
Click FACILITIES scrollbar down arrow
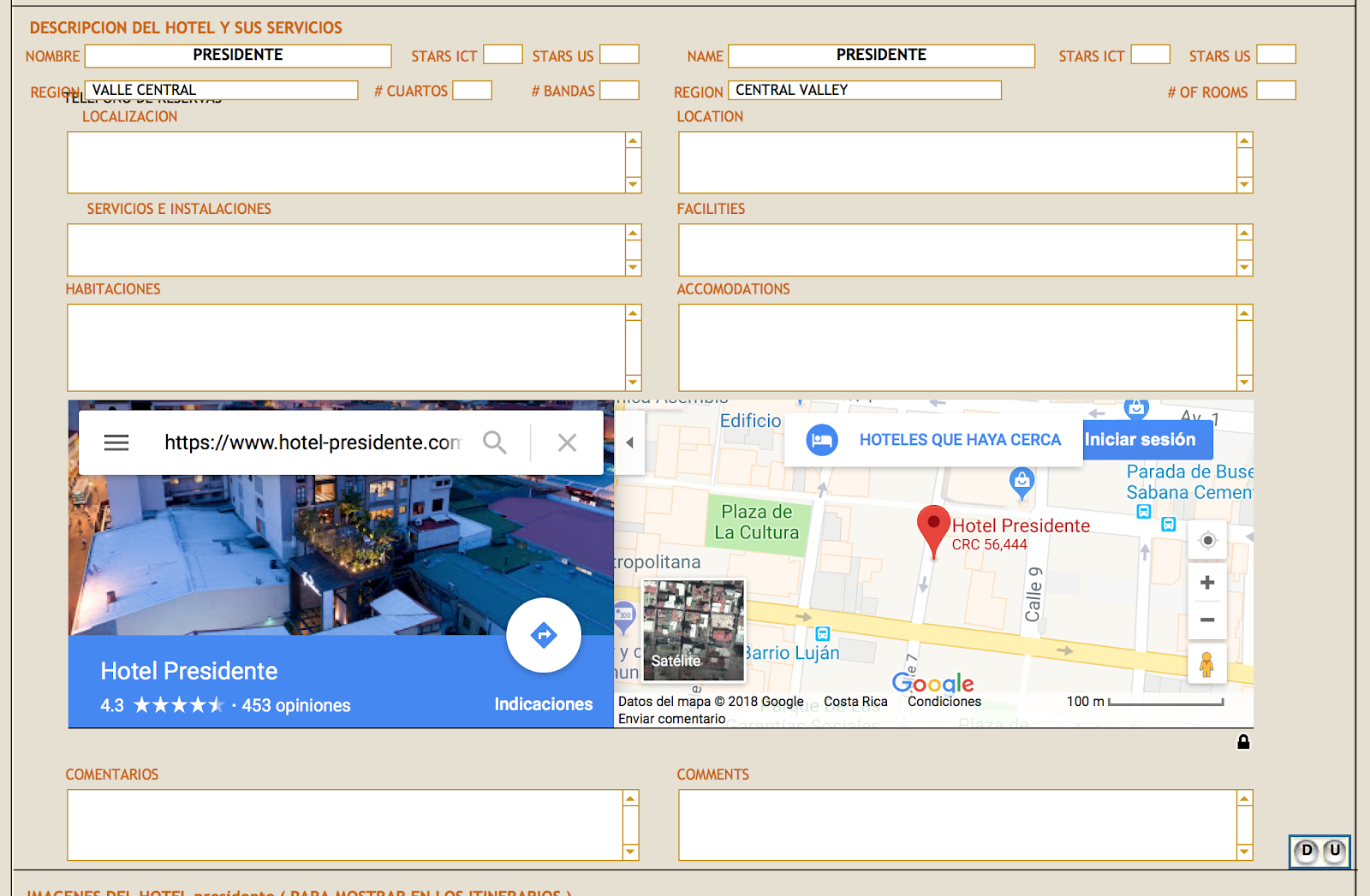[1245, 268]
